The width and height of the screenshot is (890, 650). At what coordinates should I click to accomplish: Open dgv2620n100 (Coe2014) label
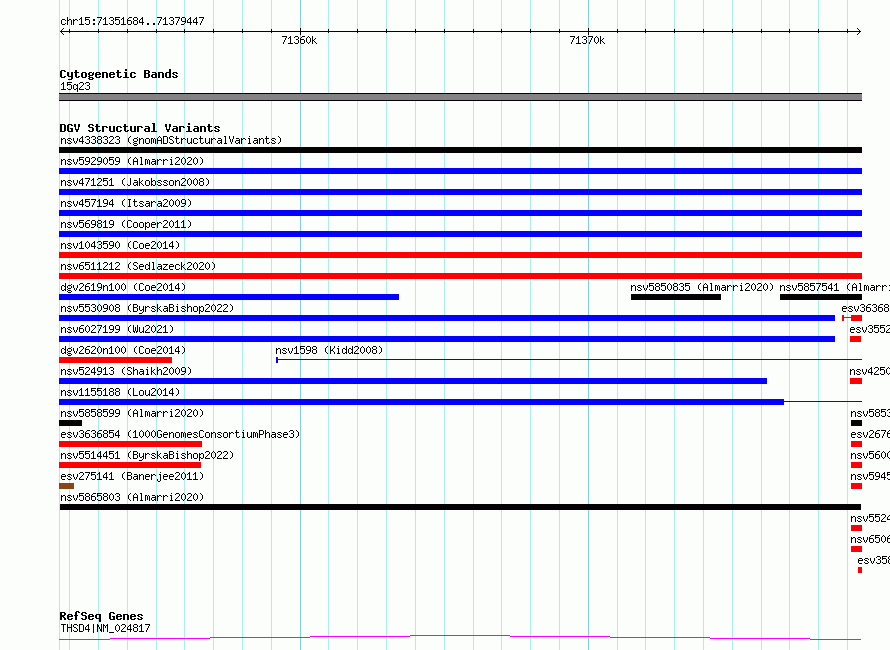click(x=123, y=350)
